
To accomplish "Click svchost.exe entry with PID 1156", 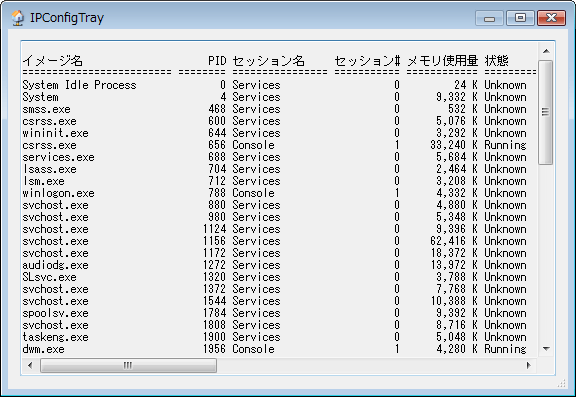I will (x=55, y=241).
